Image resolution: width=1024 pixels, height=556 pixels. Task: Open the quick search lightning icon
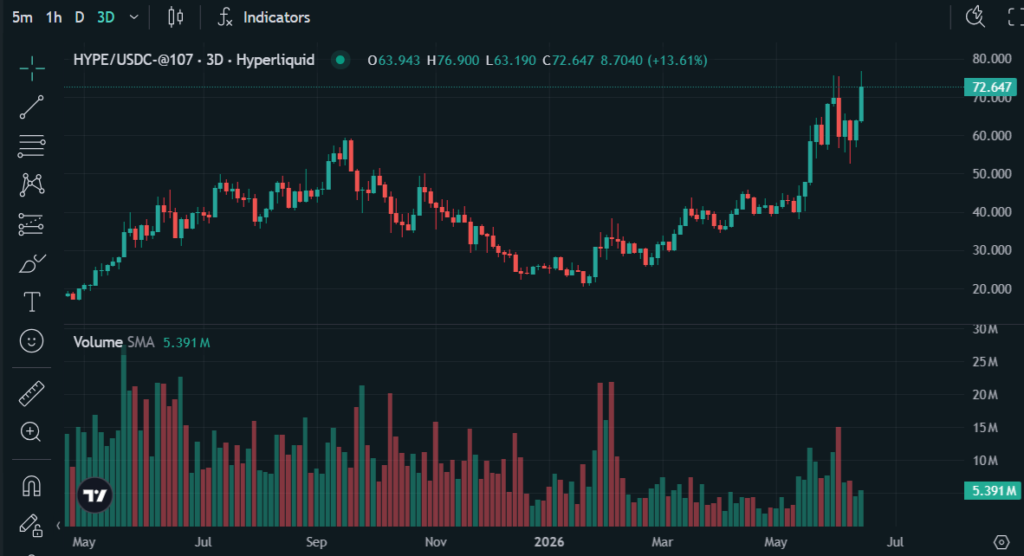pos(975,17)
